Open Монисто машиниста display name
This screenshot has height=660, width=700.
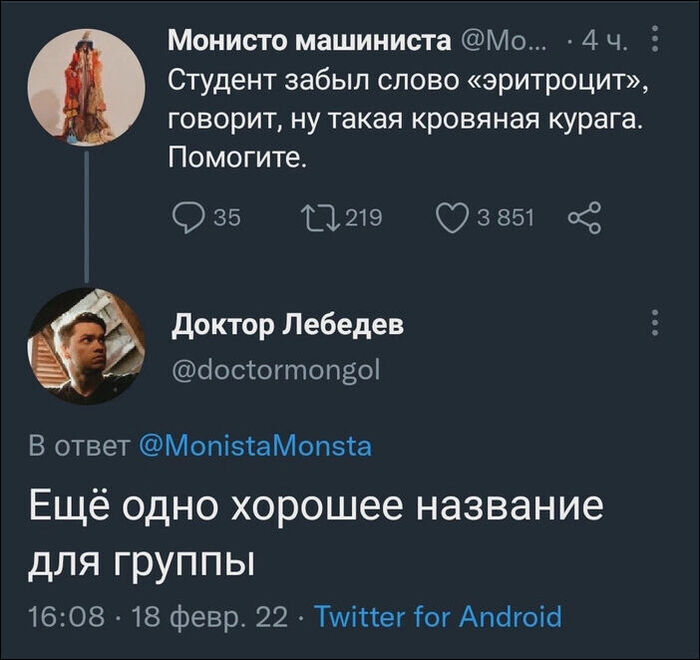[307, 42]
